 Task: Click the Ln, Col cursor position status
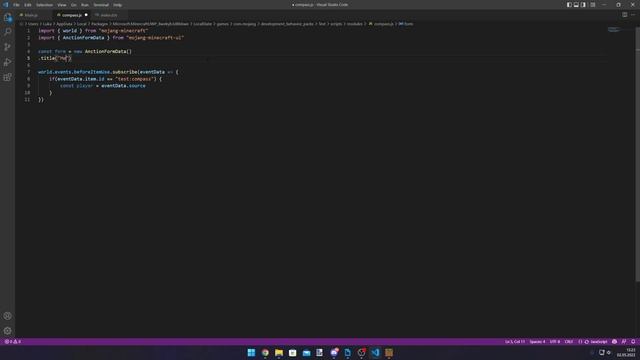[515, 342]
